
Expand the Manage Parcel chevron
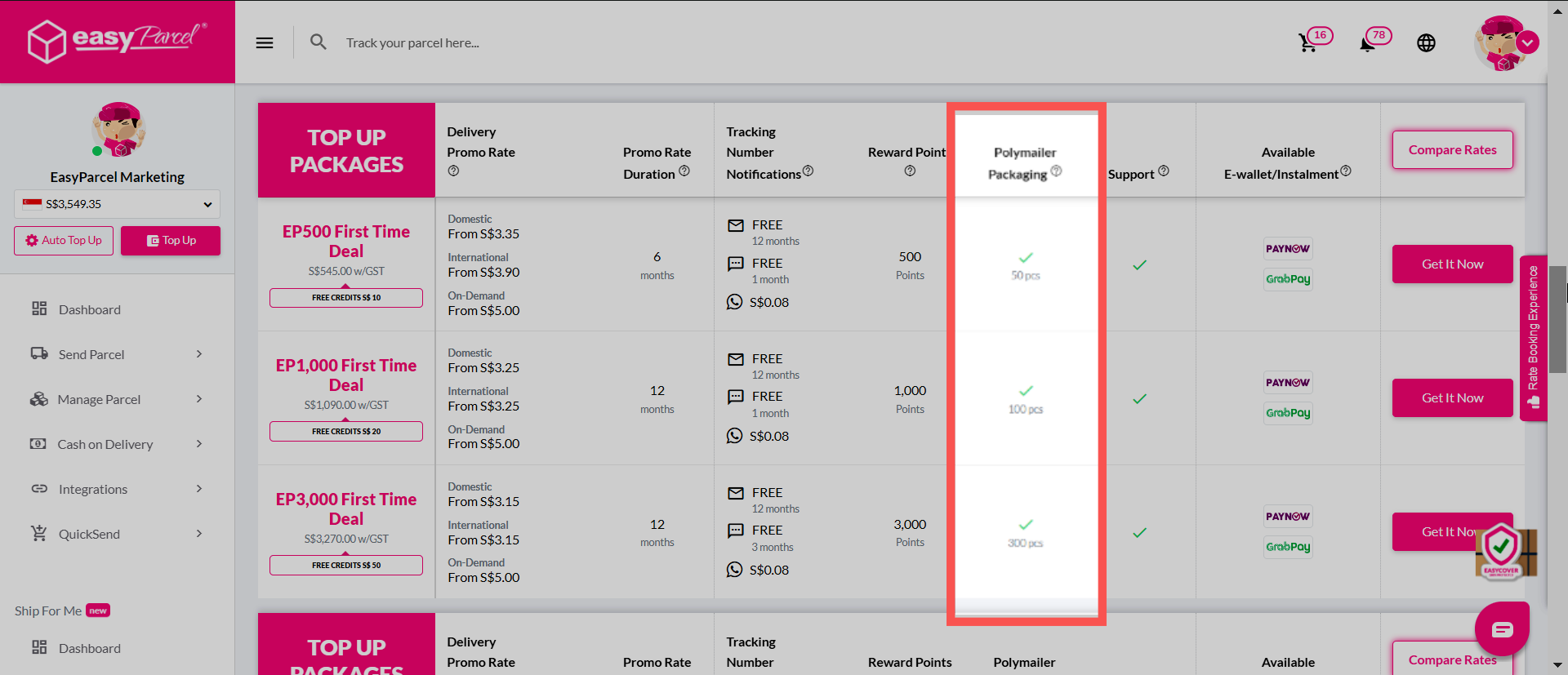(199, 398)
